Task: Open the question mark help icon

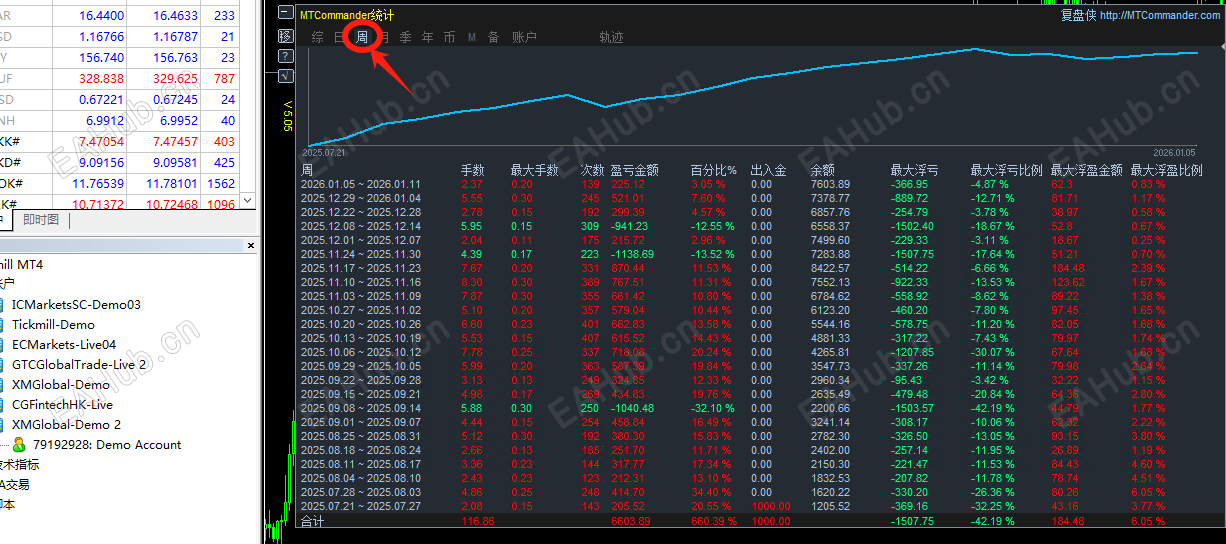Action: click(286, 56)
